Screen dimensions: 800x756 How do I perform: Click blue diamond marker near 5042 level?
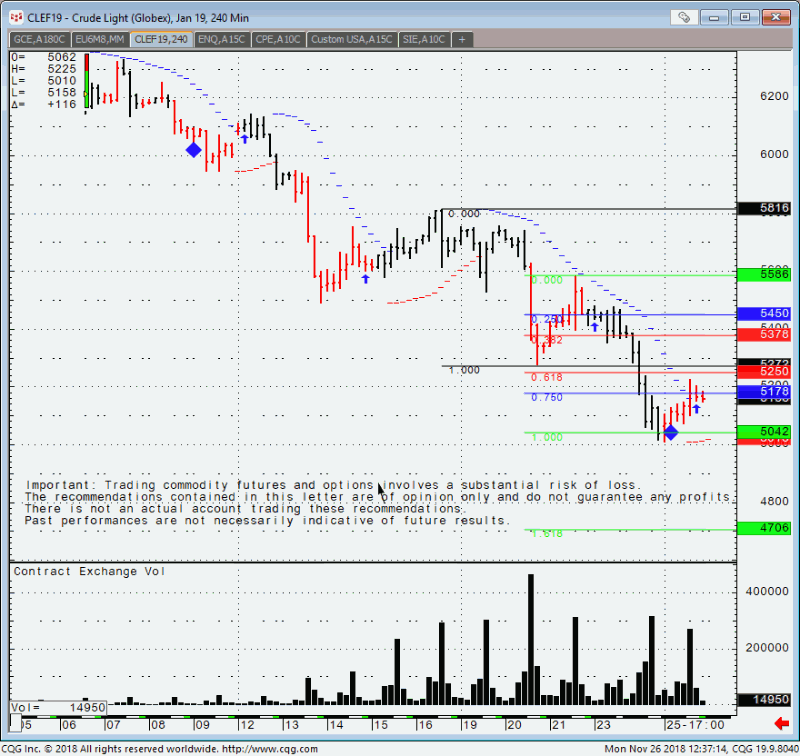point(671,432)
